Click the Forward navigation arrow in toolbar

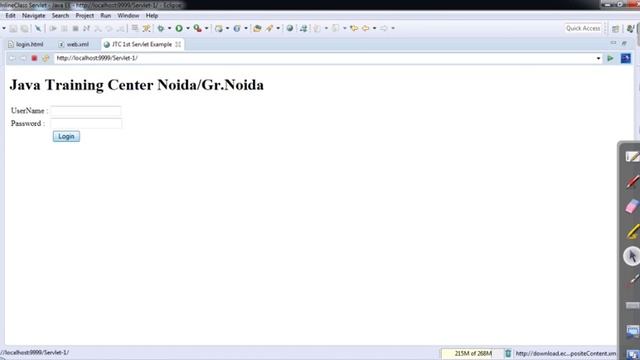384,28
